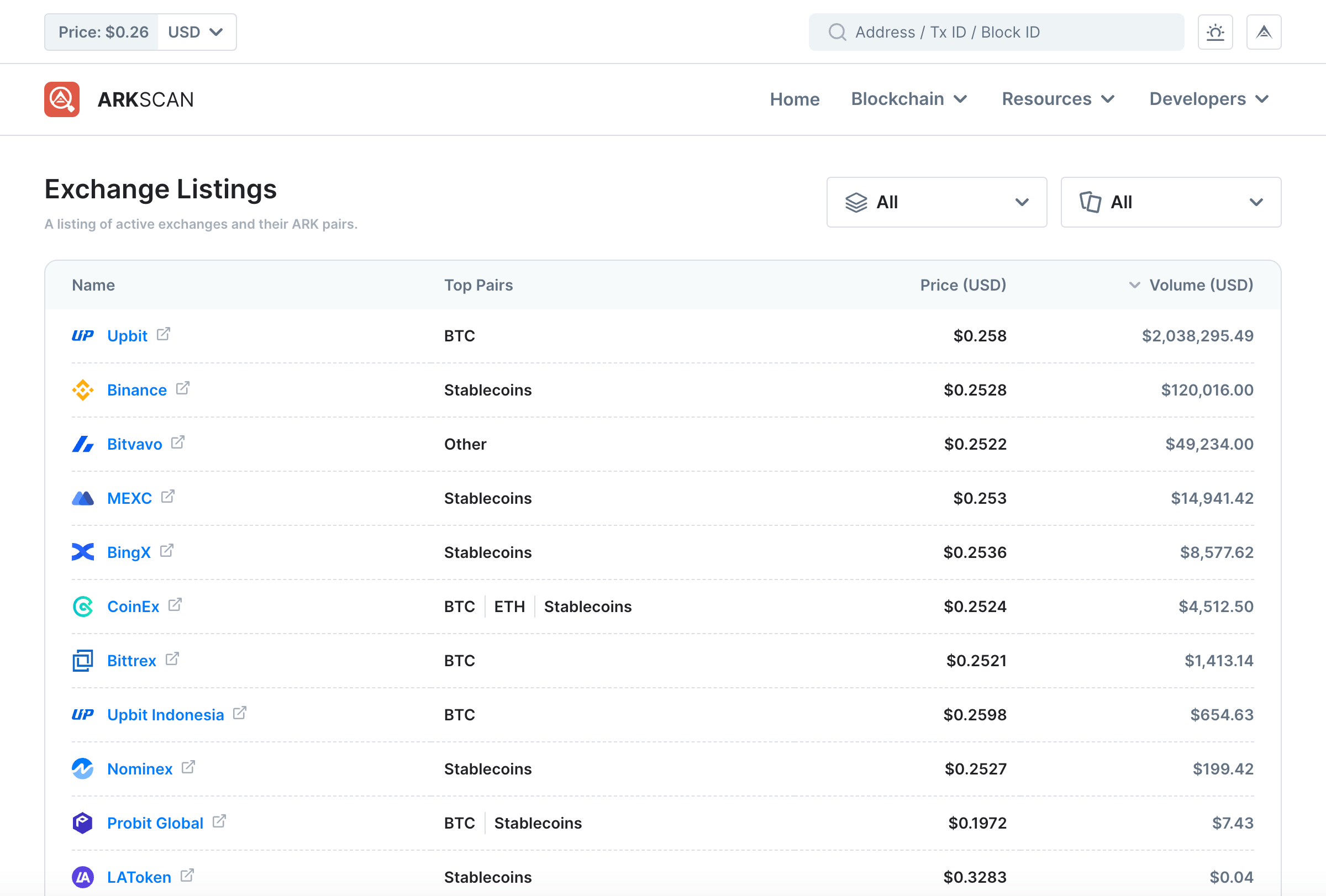Open the Upbit Indonesia exchange link
1326x896 pixels.
point(165,715)
